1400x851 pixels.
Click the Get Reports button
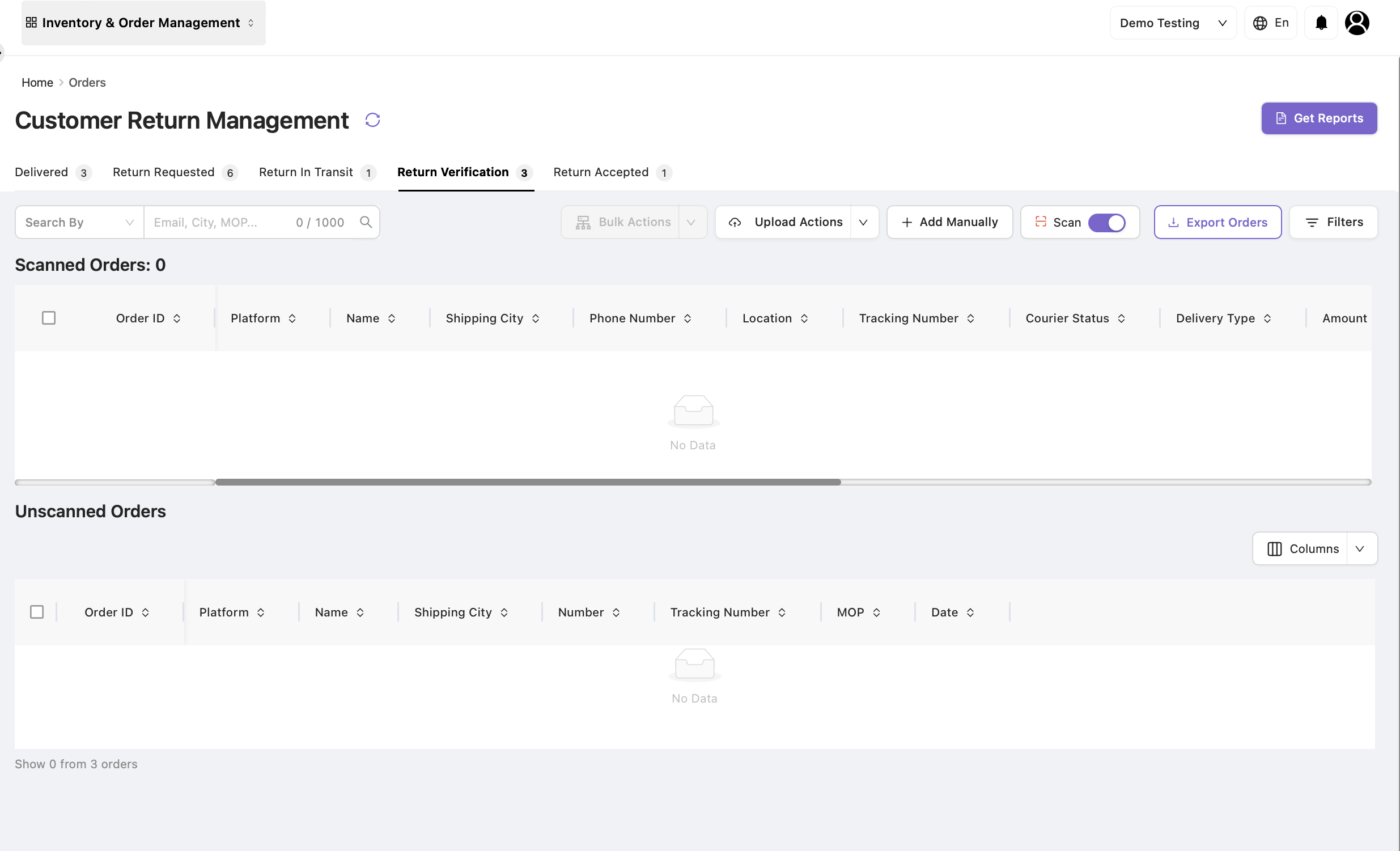(1319, 118)
